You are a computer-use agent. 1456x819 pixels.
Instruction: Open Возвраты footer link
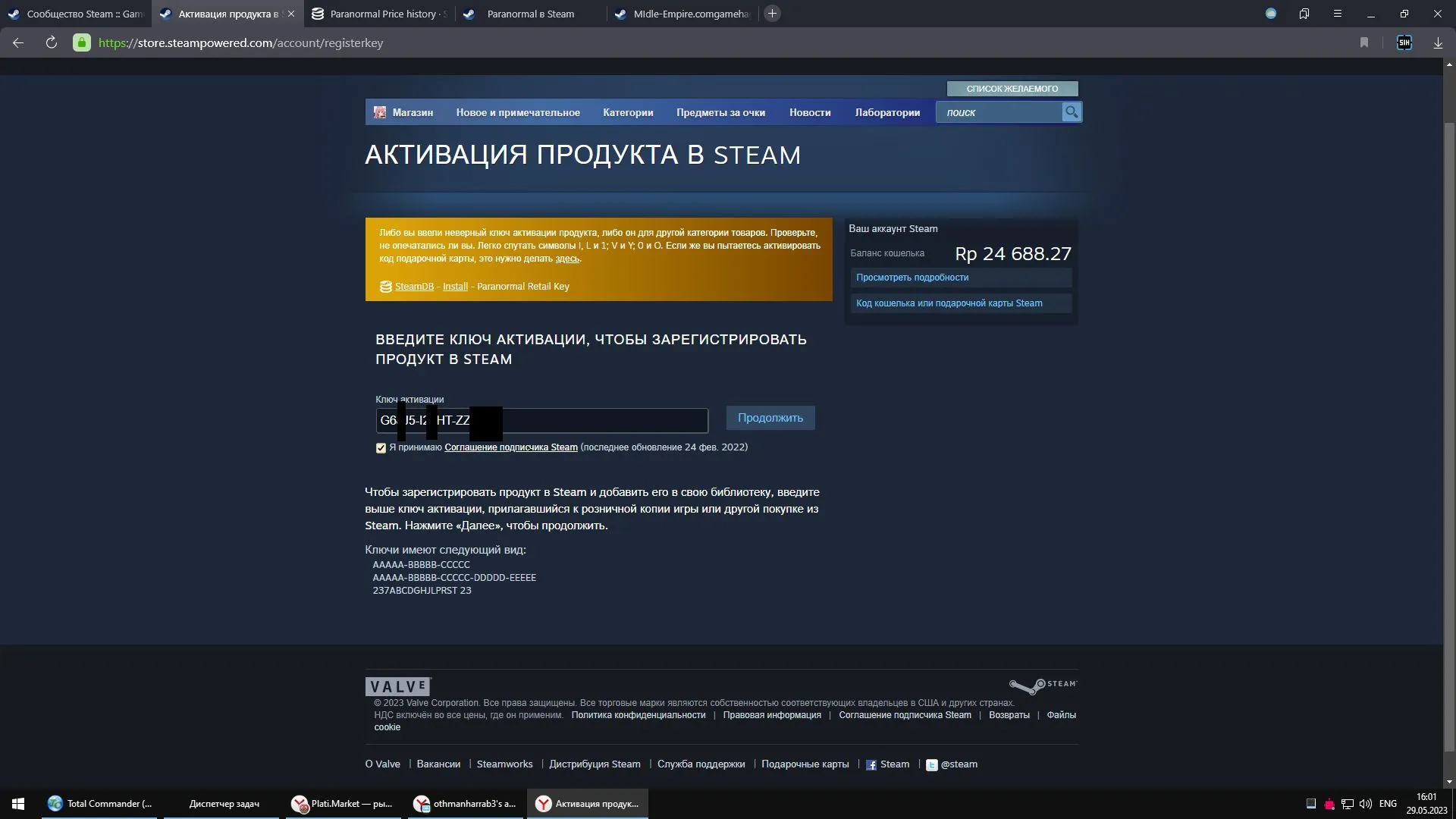pyautogui.click(x=1009, y=715)
